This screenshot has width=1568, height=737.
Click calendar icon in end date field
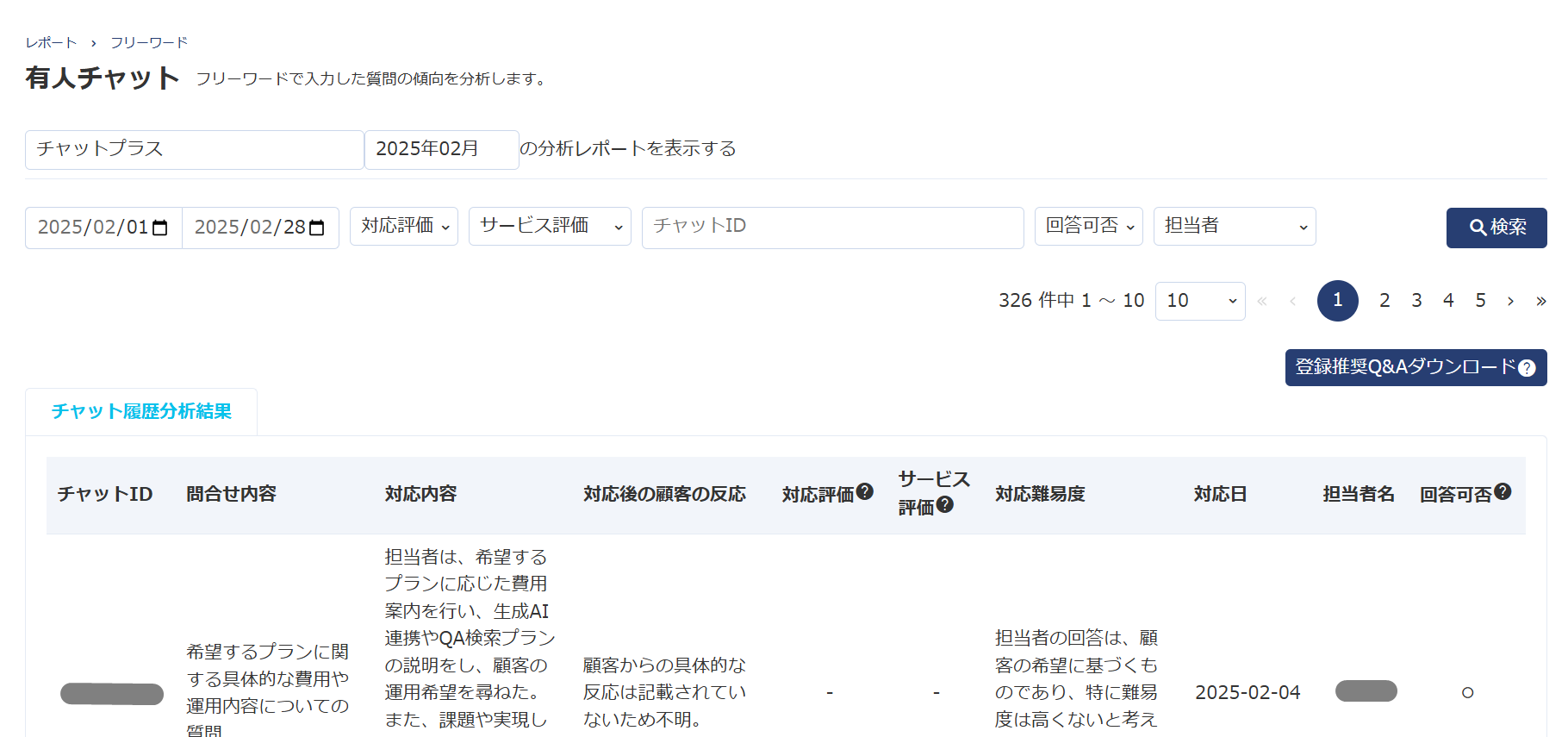[x=316, y=228]
